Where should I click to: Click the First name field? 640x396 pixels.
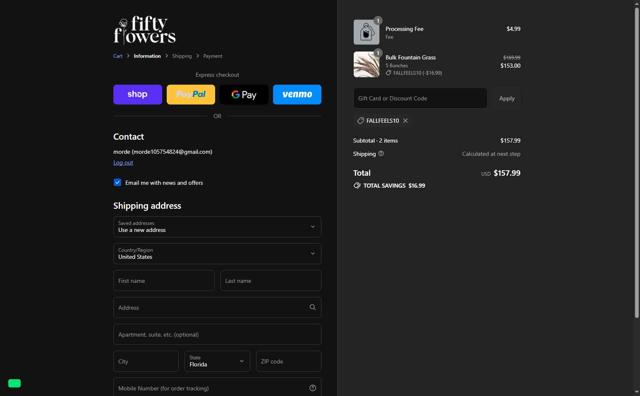[x=164, y=280]
